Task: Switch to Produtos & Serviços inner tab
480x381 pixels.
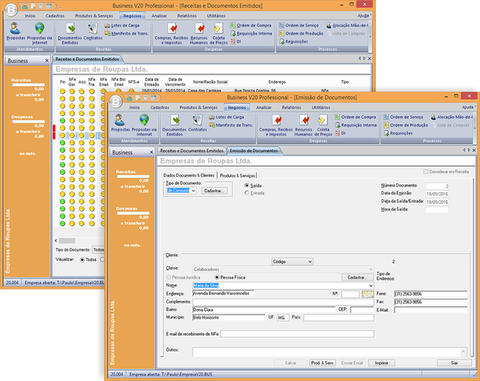Action: [x=238, y=175]
